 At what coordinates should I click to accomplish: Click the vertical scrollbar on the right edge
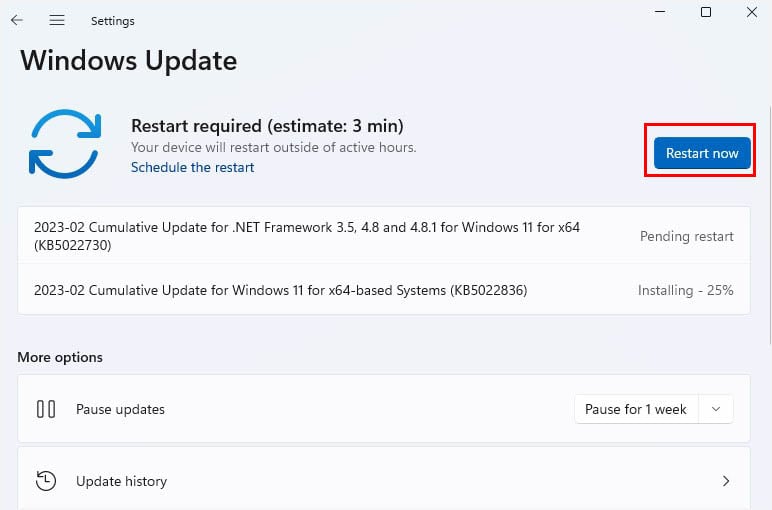[768, 200]
